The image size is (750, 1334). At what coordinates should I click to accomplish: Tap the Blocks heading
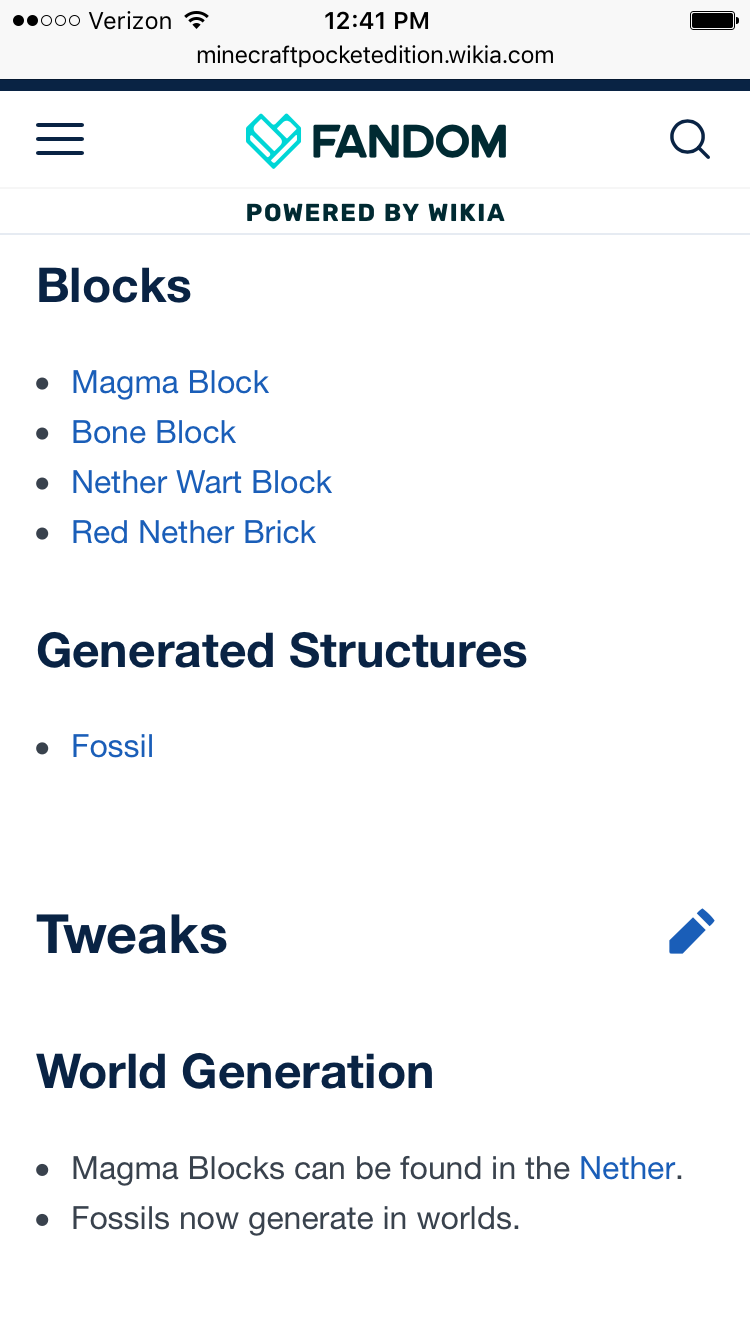point(114,286)
